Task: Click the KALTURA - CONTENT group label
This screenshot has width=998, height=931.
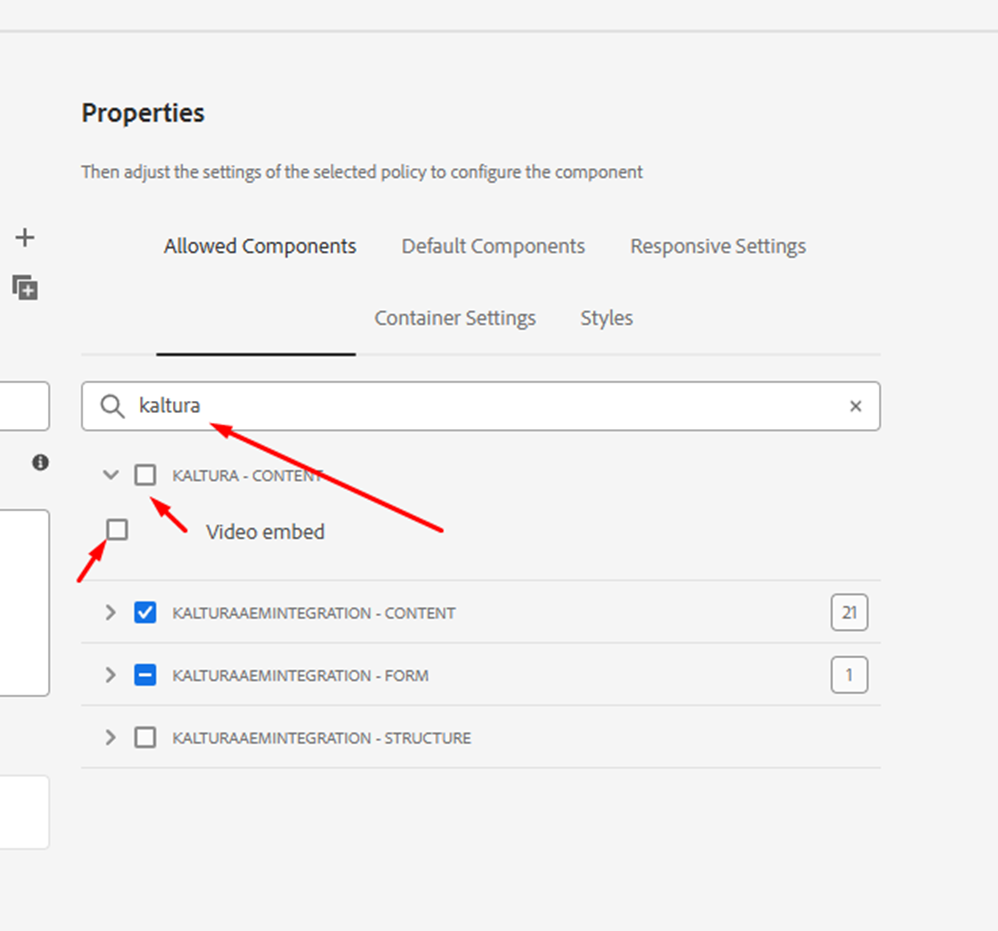Action: (x=248, y=475)
